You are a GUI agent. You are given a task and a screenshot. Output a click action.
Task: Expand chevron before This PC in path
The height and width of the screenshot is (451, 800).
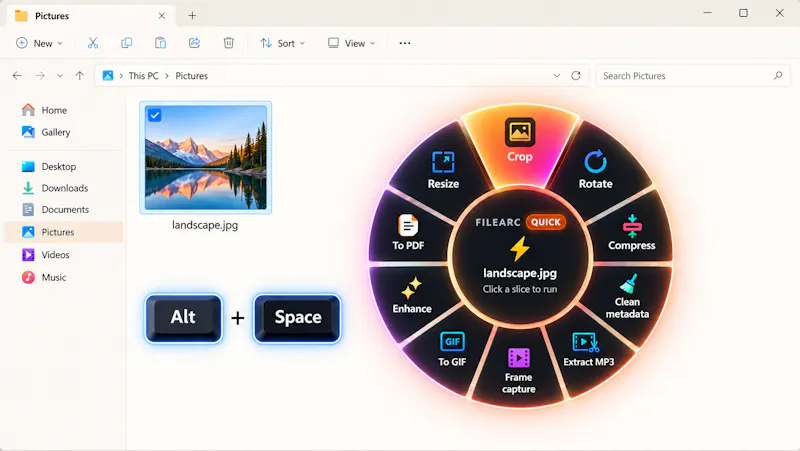pos(121,76)
